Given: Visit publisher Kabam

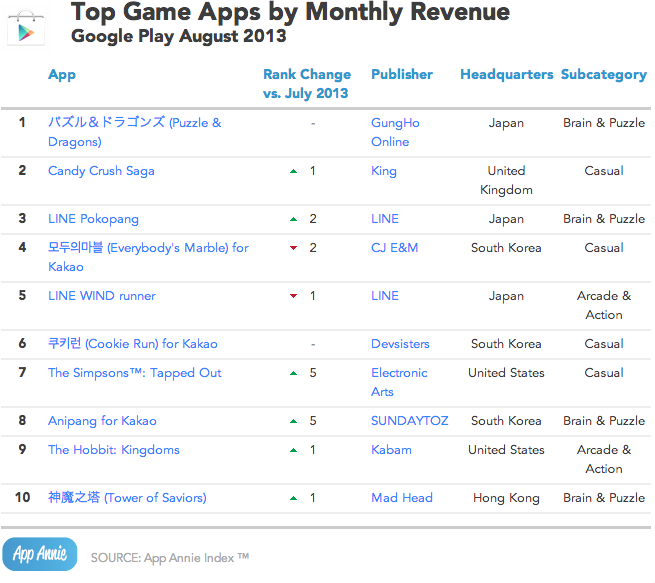Looking at the screenshot, I should click(391, 450).
